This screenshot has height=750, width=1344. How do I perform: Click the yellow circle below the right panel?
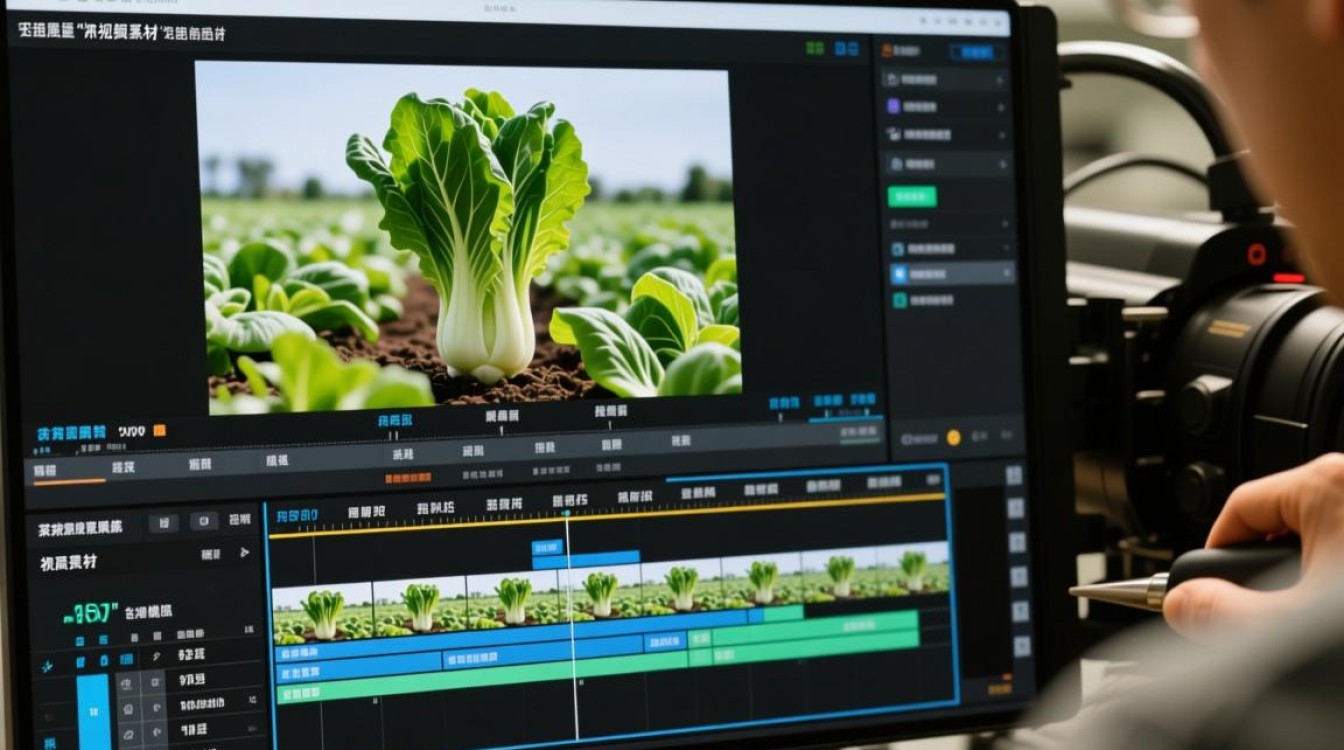953,437
